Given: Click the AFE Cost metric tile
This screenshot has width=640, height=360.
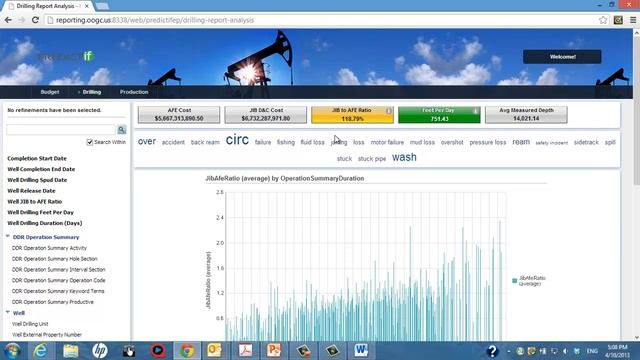Looking at the screenshot, I should click(x=179, y=115).
